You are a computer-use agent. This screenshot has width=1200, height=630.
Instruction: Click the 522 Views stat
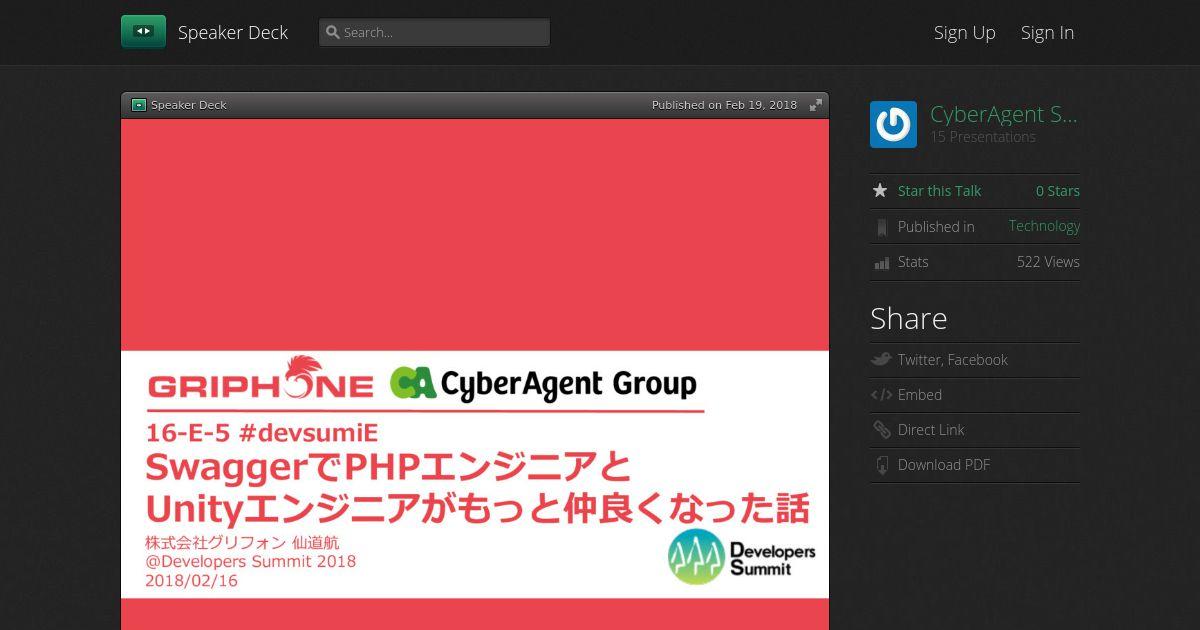point(1048,262)
